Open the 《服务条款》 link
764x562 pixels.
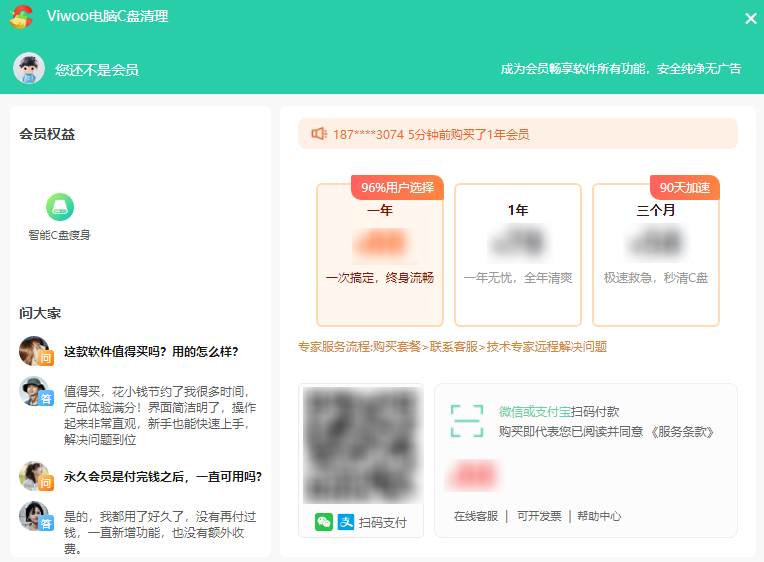[682, 432]
